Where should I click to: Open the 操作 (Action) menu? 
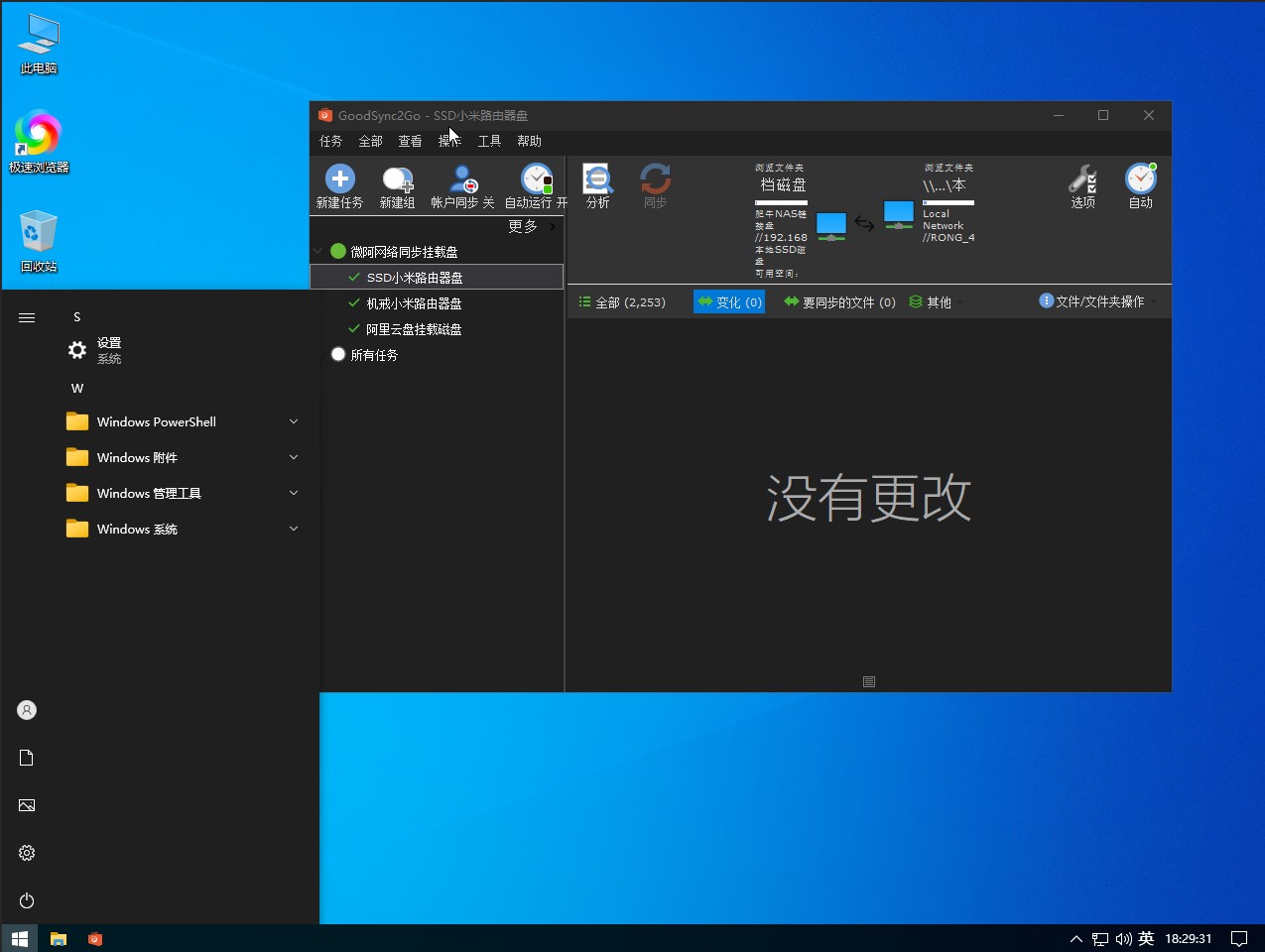(450, 142)
